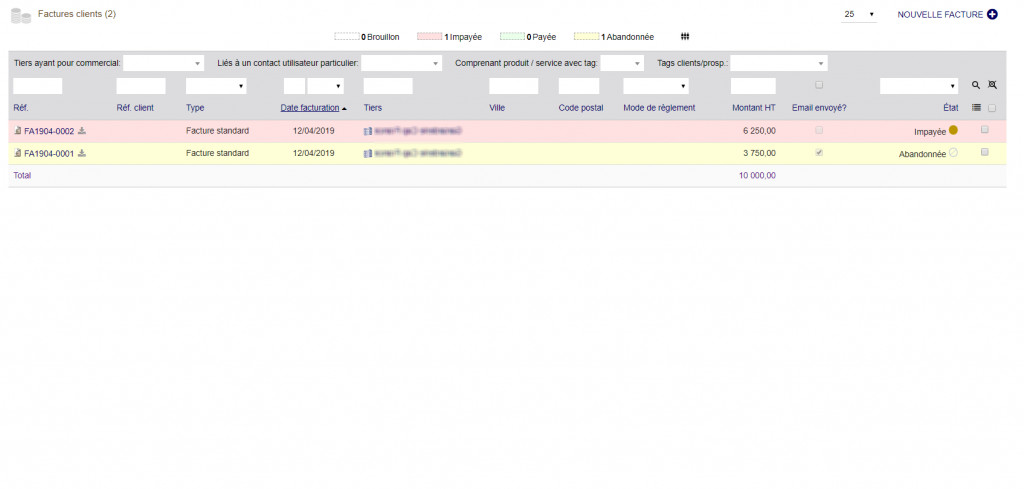Open Liés à un contact utilisateur particulier dropdown
Viewport: 1024px width, 489px height.
(x=402, y=63)
